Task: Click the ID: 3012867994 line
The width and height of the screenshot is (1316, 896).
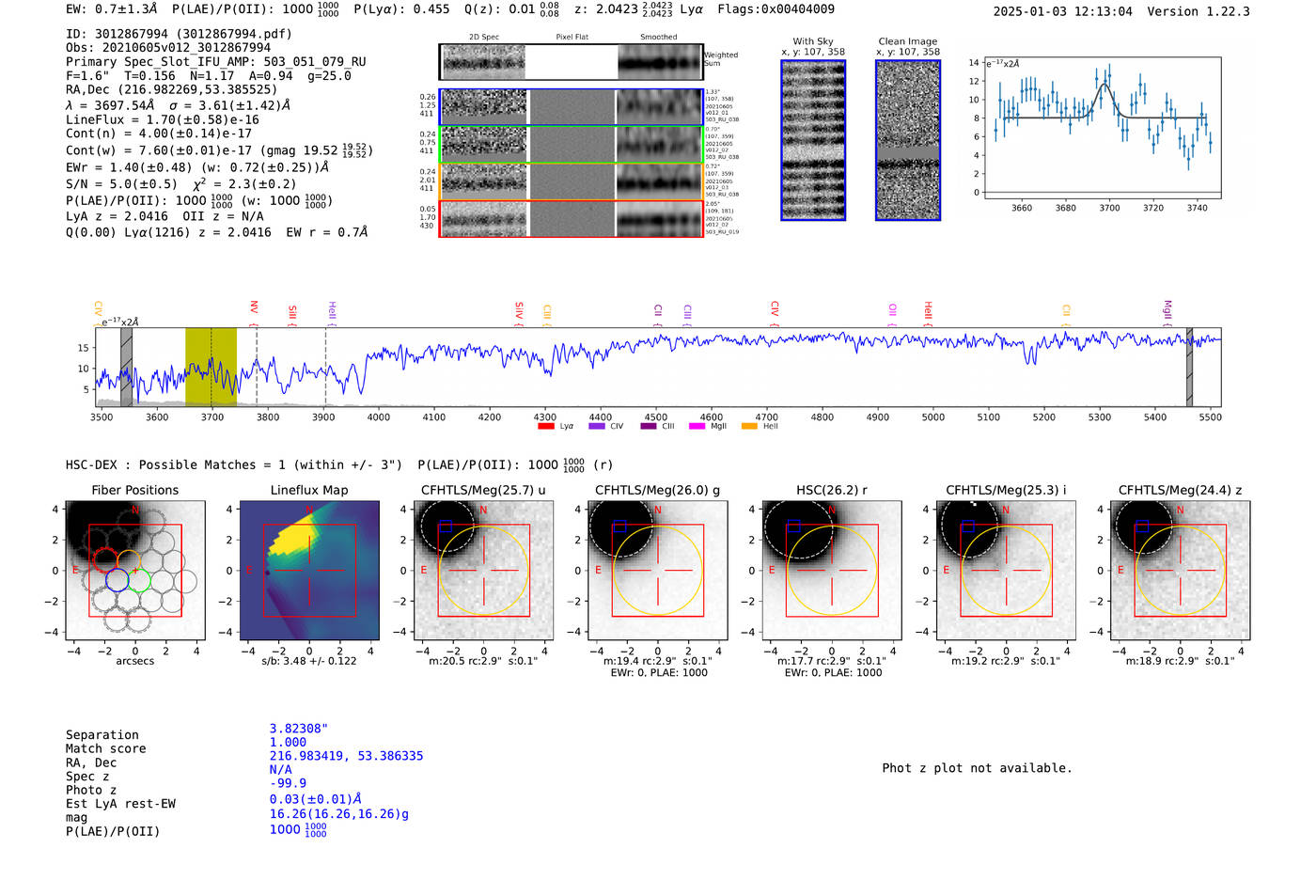Action: point(179,34)
